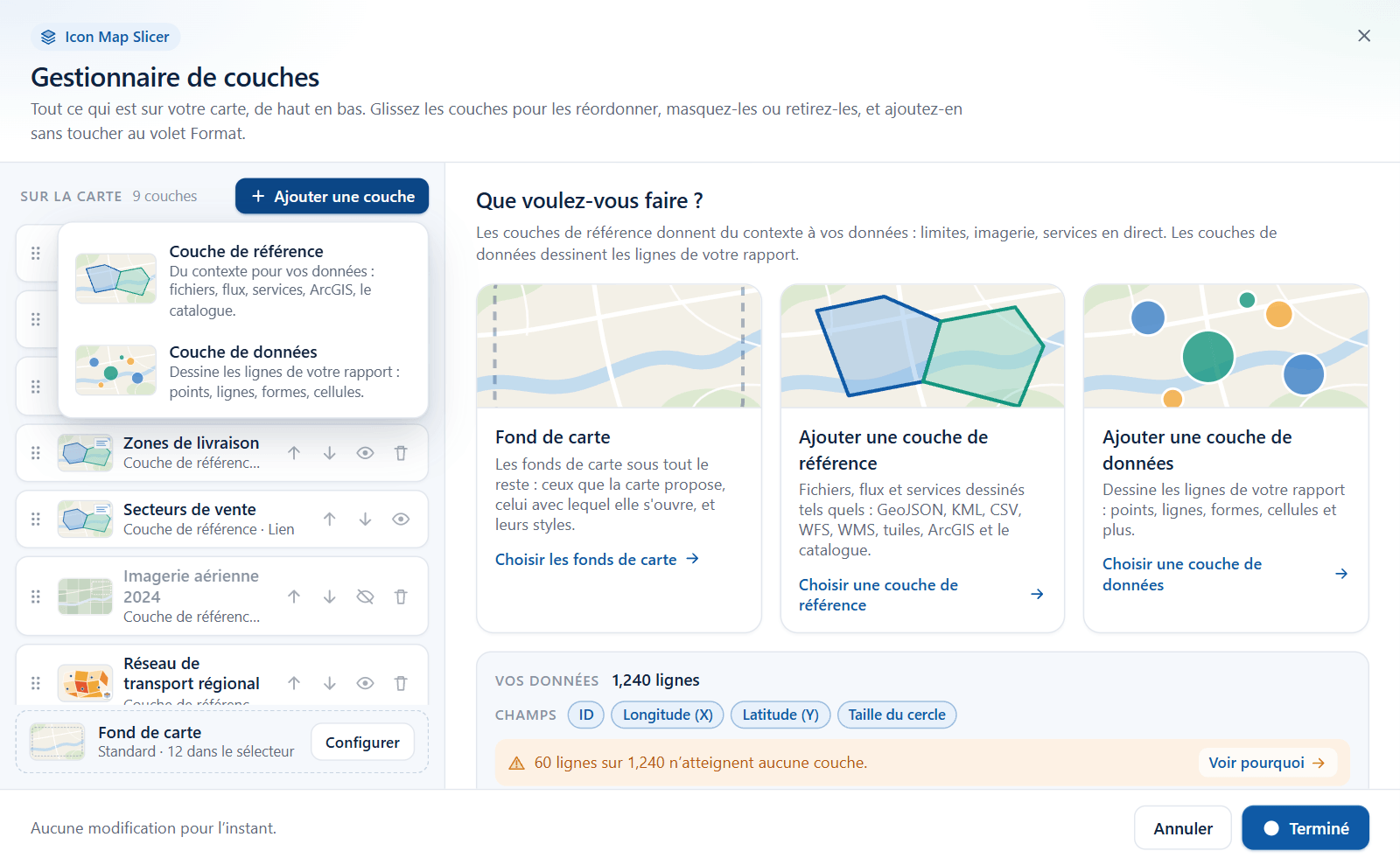Select the Latitude (Y) field chip

780,715
